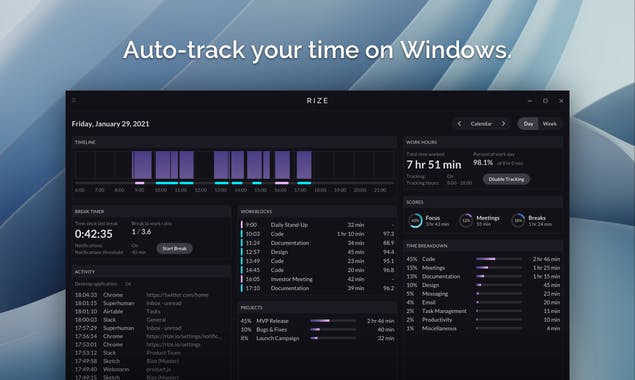Click Meetings row in Time Breakdown
Image resolution: width=635 pixels, height=380 pixels.
point(483,268)
